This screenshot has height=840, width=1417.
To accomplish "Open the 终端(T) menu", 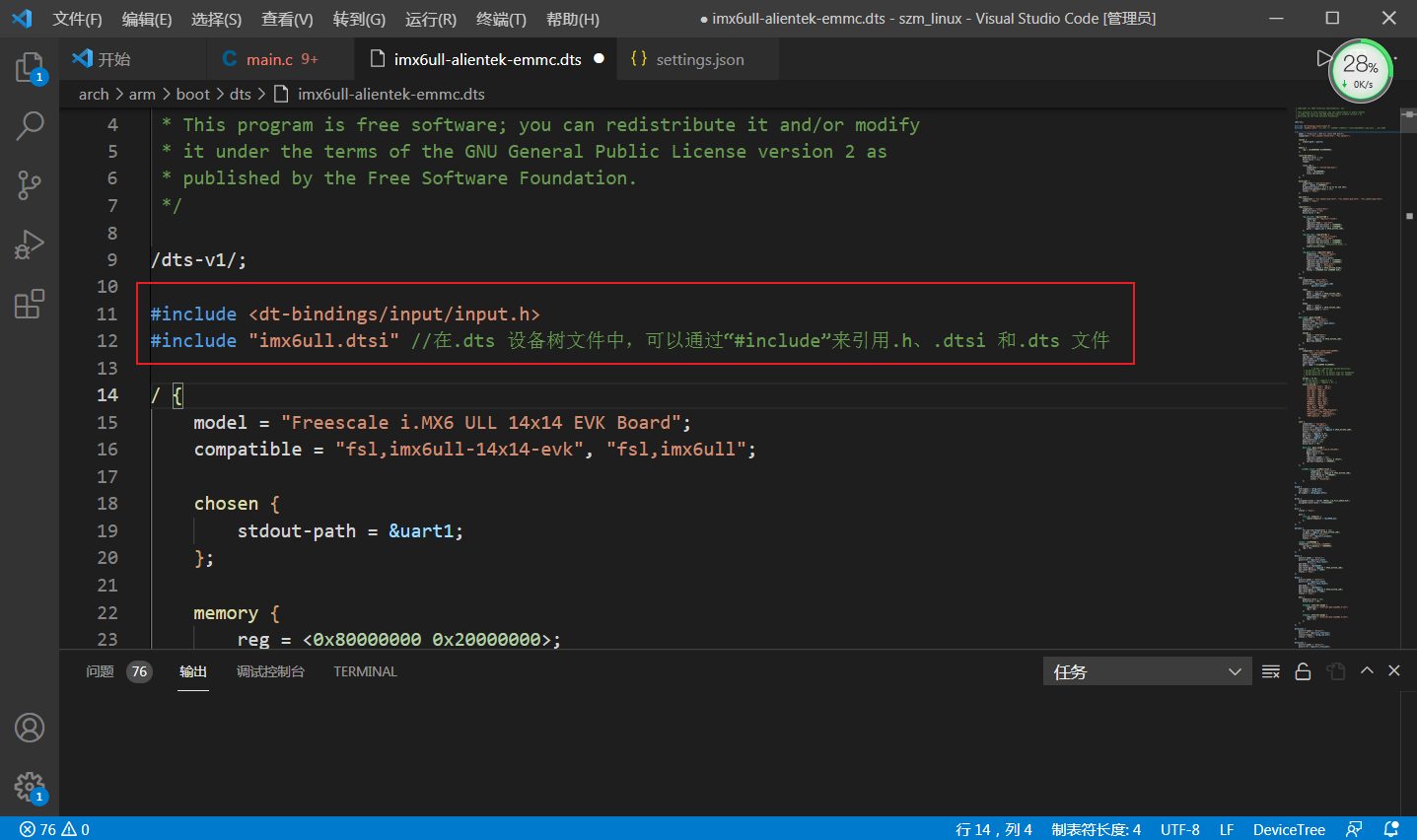I will (501, 19).
